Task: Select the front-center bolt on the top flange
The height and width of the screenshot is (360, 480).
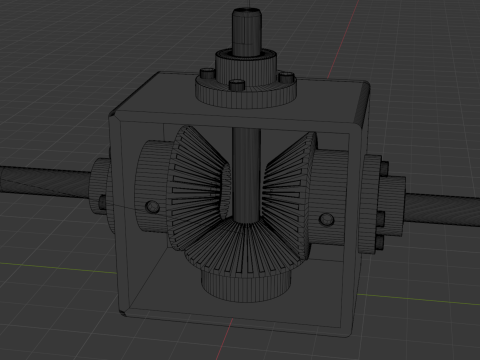Action: 237,85
